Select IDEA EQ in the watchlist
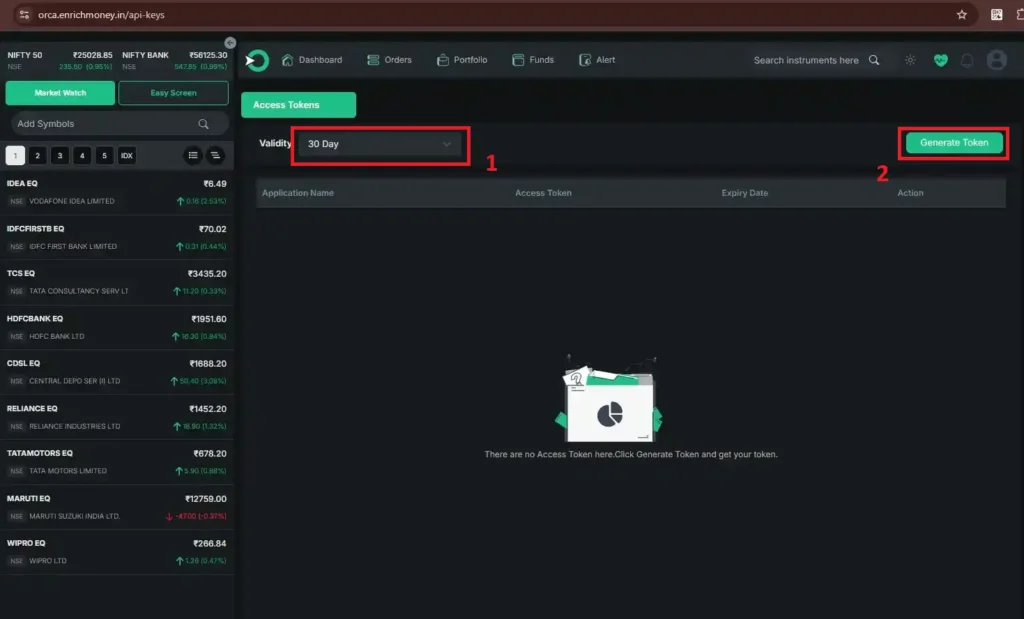The image size is (1024, 619). click(x=117, y=193)
